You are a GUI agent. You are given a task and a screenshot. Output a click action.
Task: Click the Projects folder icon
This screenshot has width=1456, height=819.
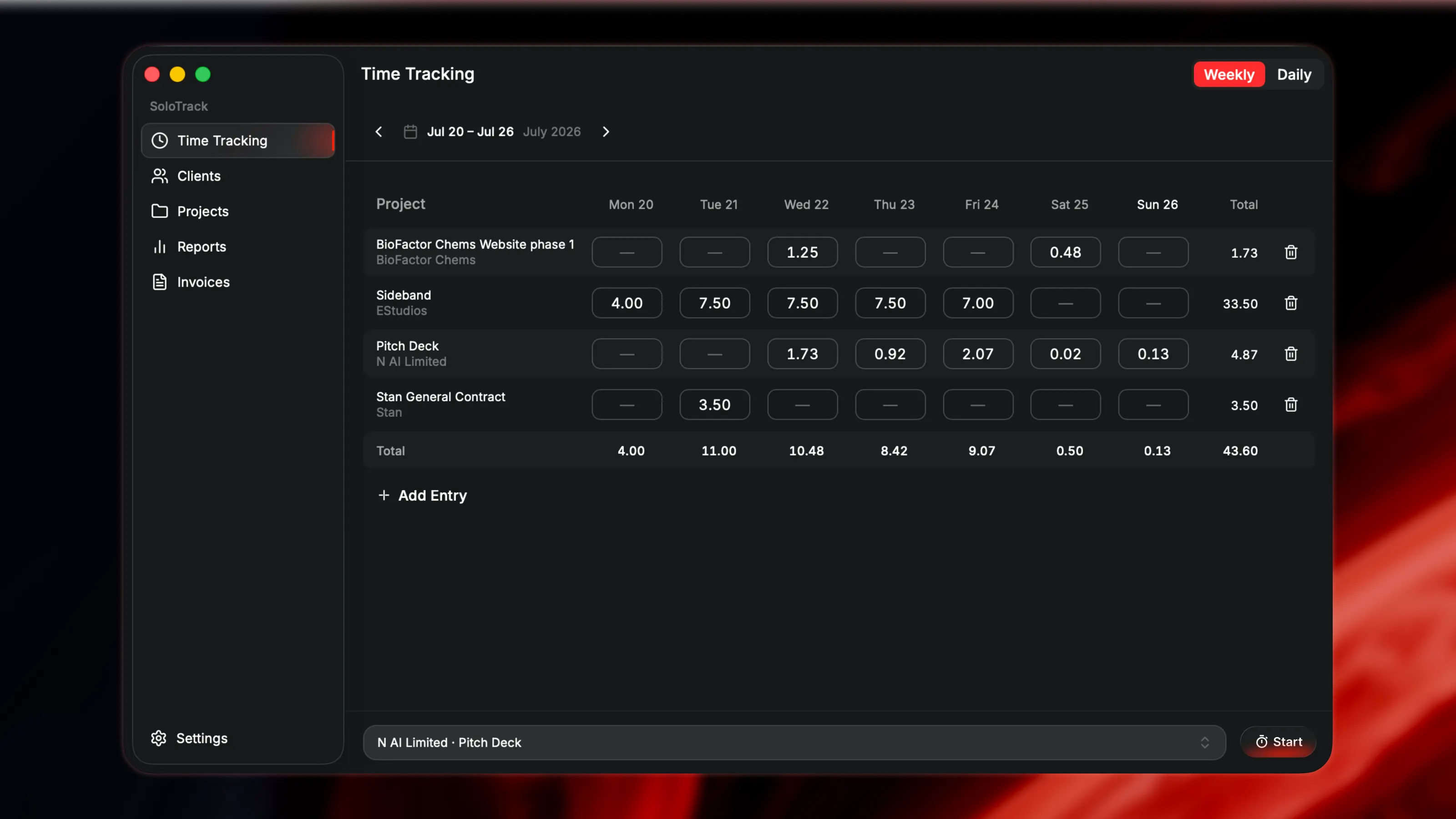[159, 212]
